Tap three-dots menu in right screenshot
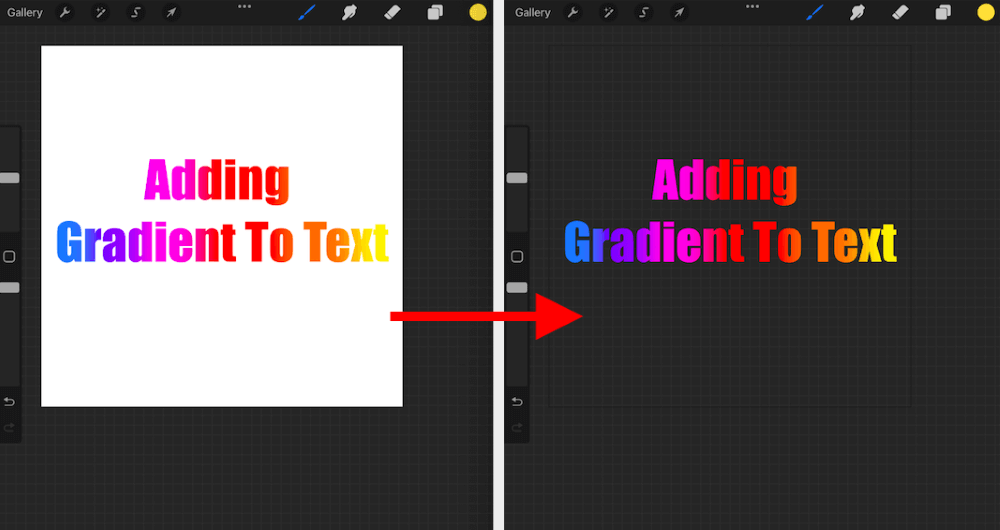 (x=753, y=6)
